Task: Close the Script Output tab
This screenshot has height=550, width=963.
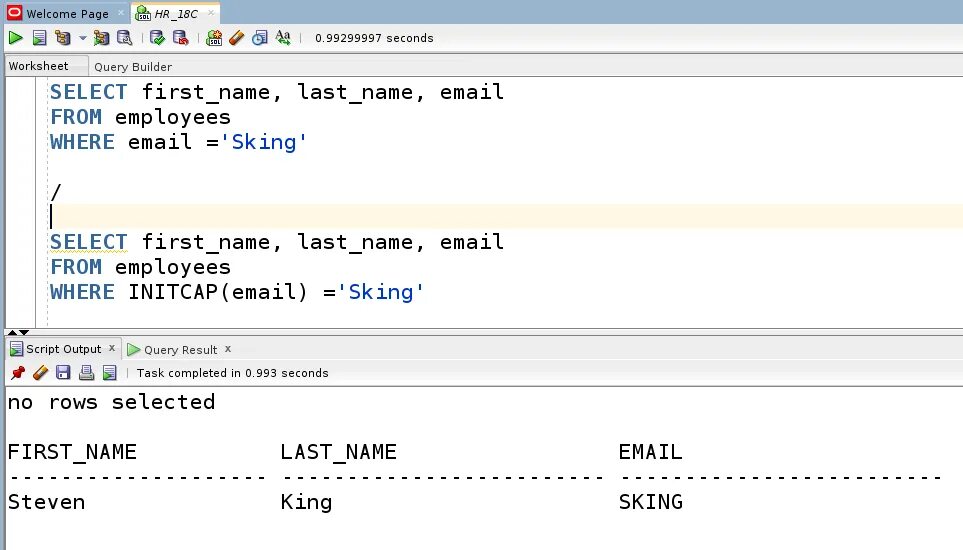Action: (x=112, y=348)
